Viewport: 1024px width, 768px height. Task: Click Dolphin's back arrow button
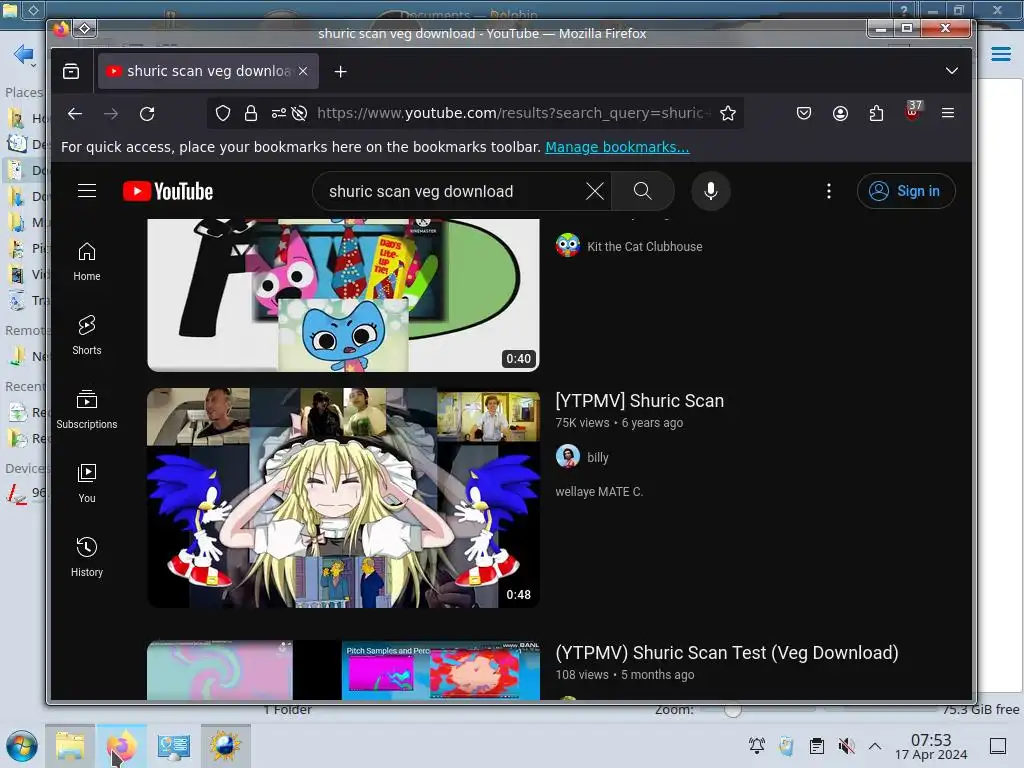pyautogui.click(x=23, y=54)
